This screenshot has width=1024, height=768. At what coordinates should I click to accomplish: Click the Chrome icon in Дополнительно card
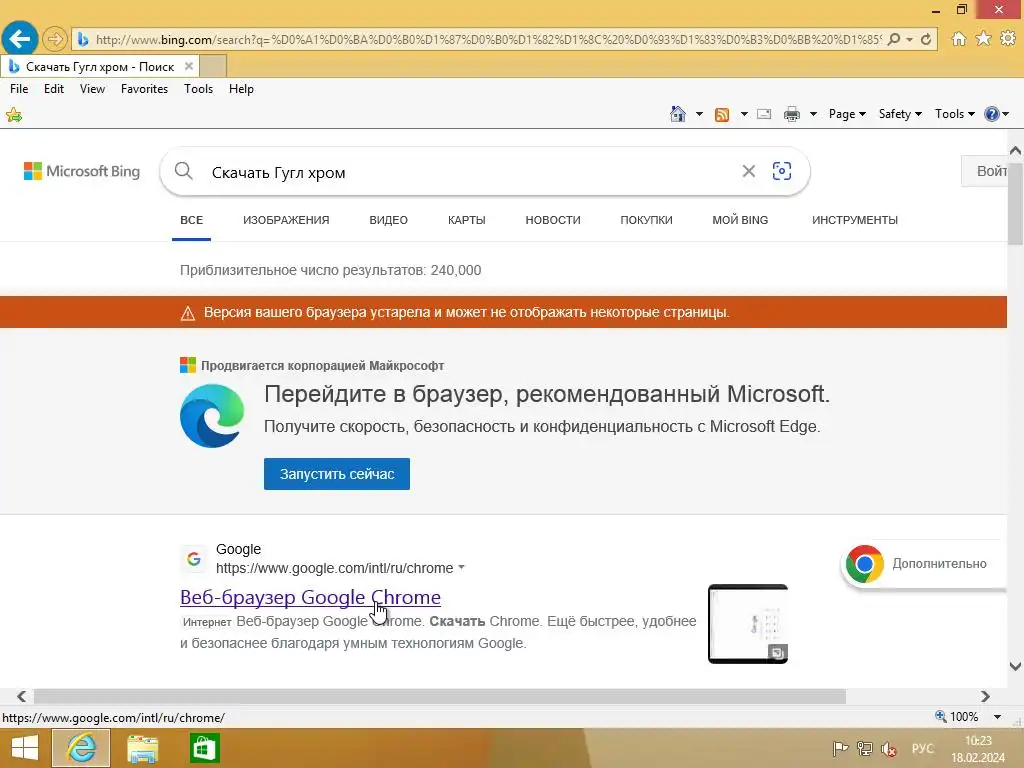tap(865, 564)
